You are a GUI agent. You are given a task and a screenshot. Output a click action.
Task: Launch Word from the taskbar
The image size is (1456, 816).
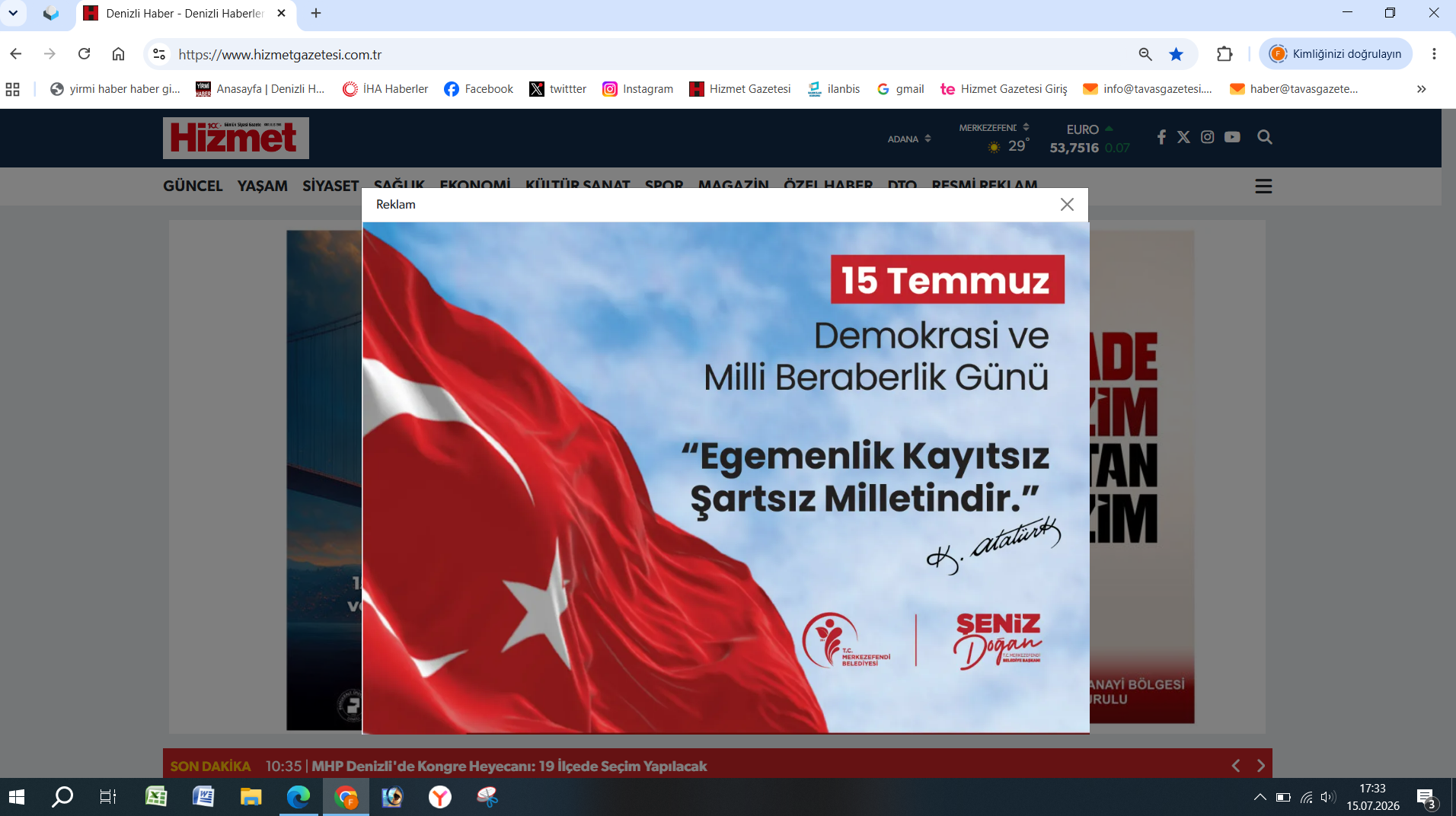tap(203, 797)
